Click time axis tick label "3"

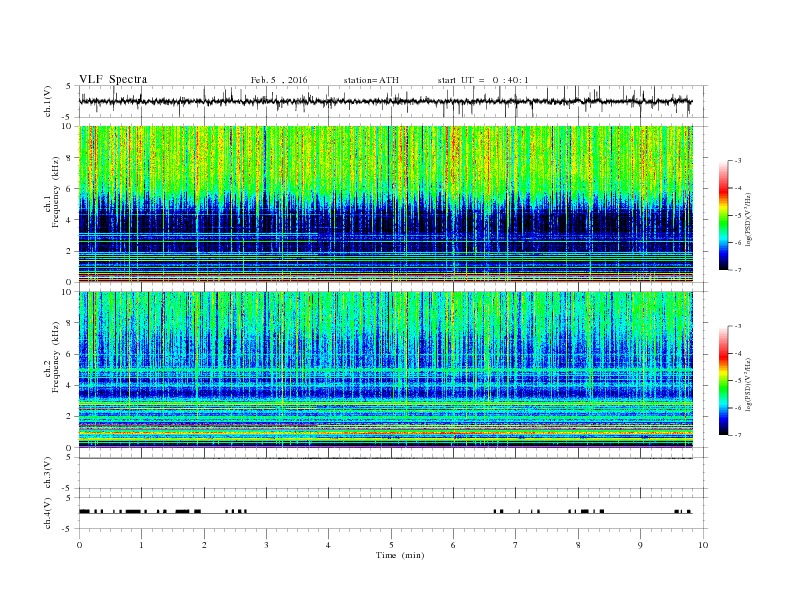point(266,545)
